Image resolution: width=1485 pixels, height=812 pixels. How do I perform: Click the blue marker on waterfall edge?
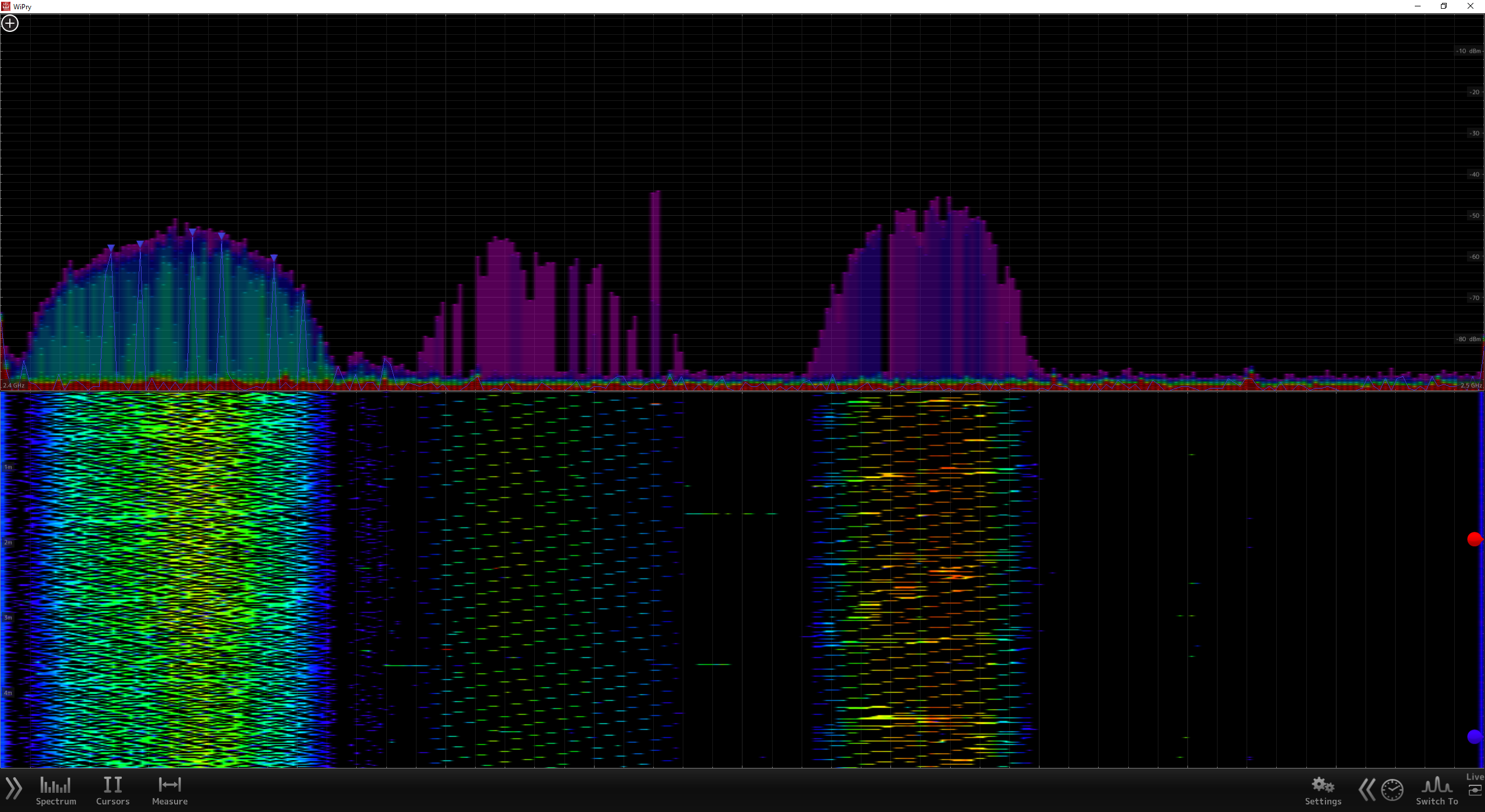[1474, 737]
